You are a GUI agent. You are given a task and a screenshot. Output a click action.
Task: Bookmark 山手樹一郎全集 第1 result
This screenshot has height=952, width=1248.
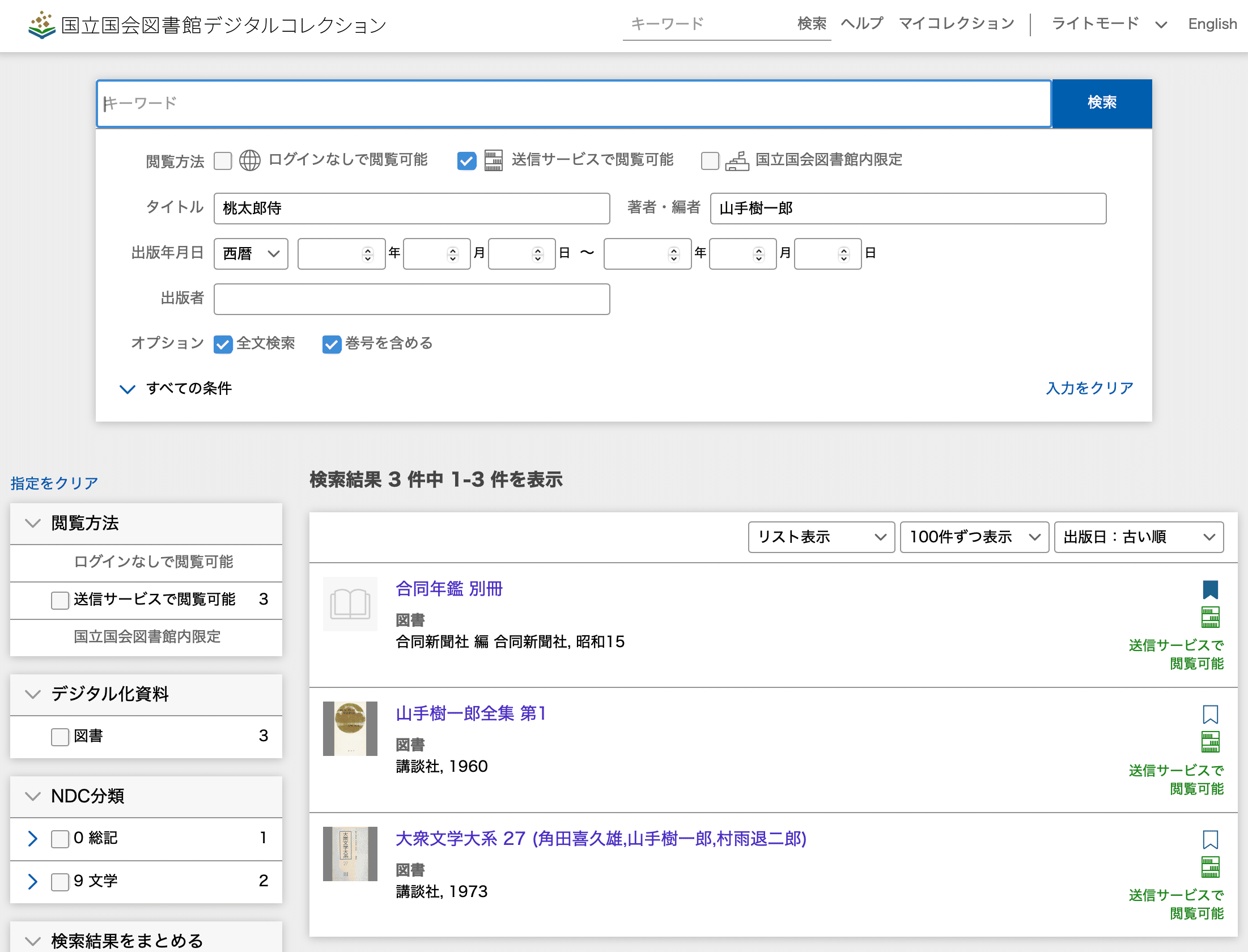[1210, 715]
